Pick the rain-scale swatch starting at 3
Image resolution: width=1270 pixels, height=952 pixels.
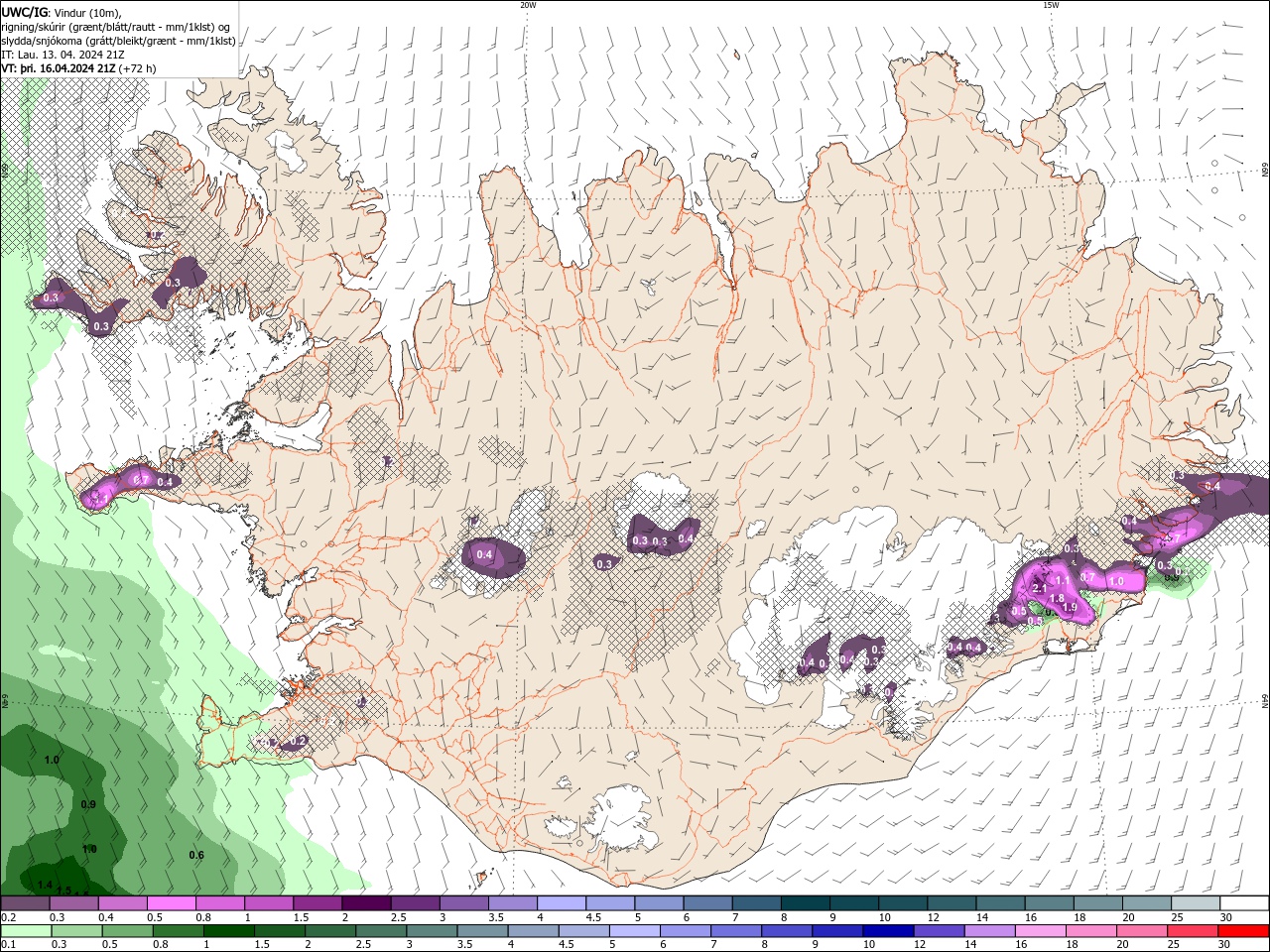point(431,931)
